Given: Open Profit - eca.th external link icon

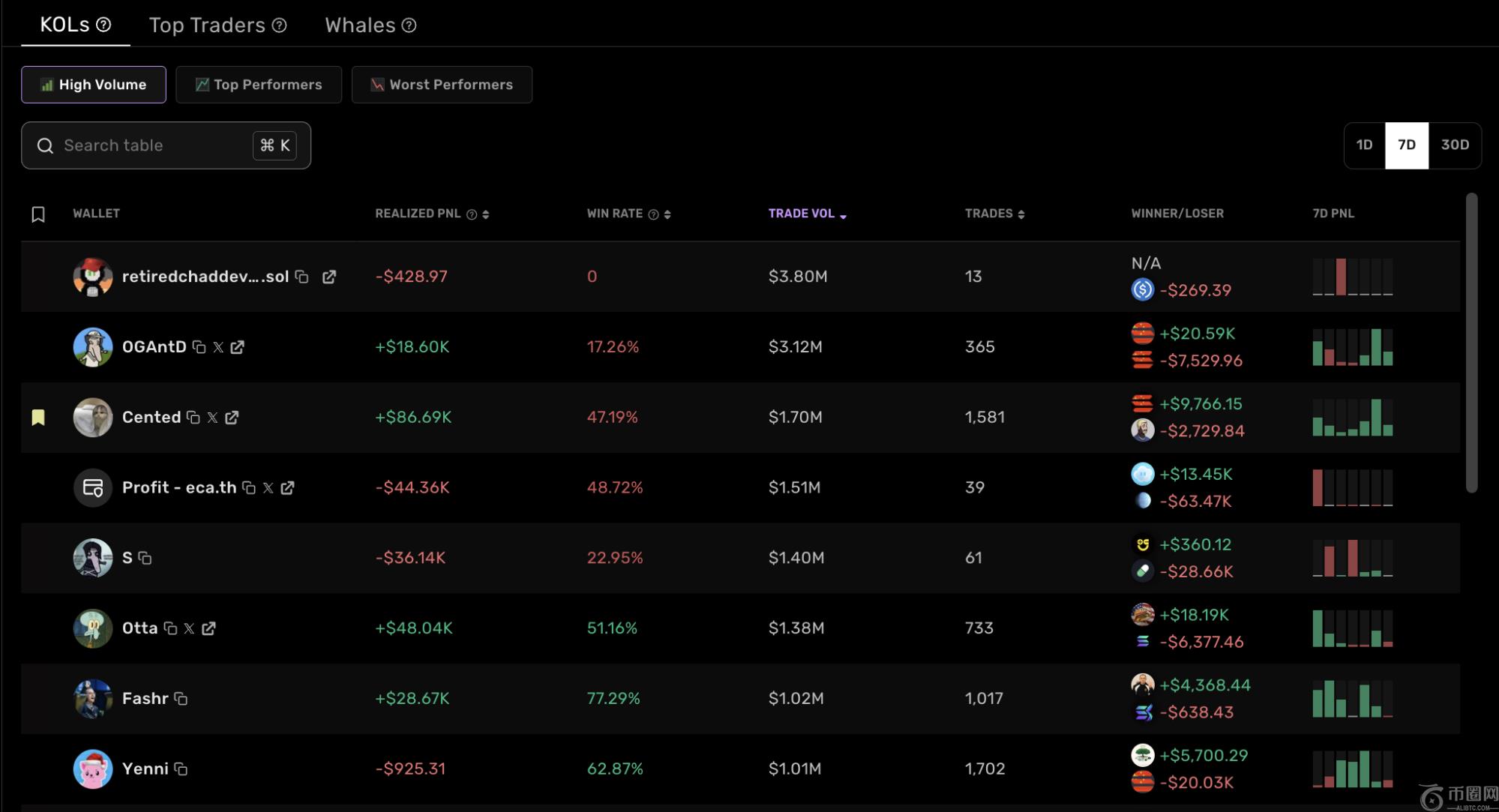Looking at the screenshot, I should click(x=287, y=488).
